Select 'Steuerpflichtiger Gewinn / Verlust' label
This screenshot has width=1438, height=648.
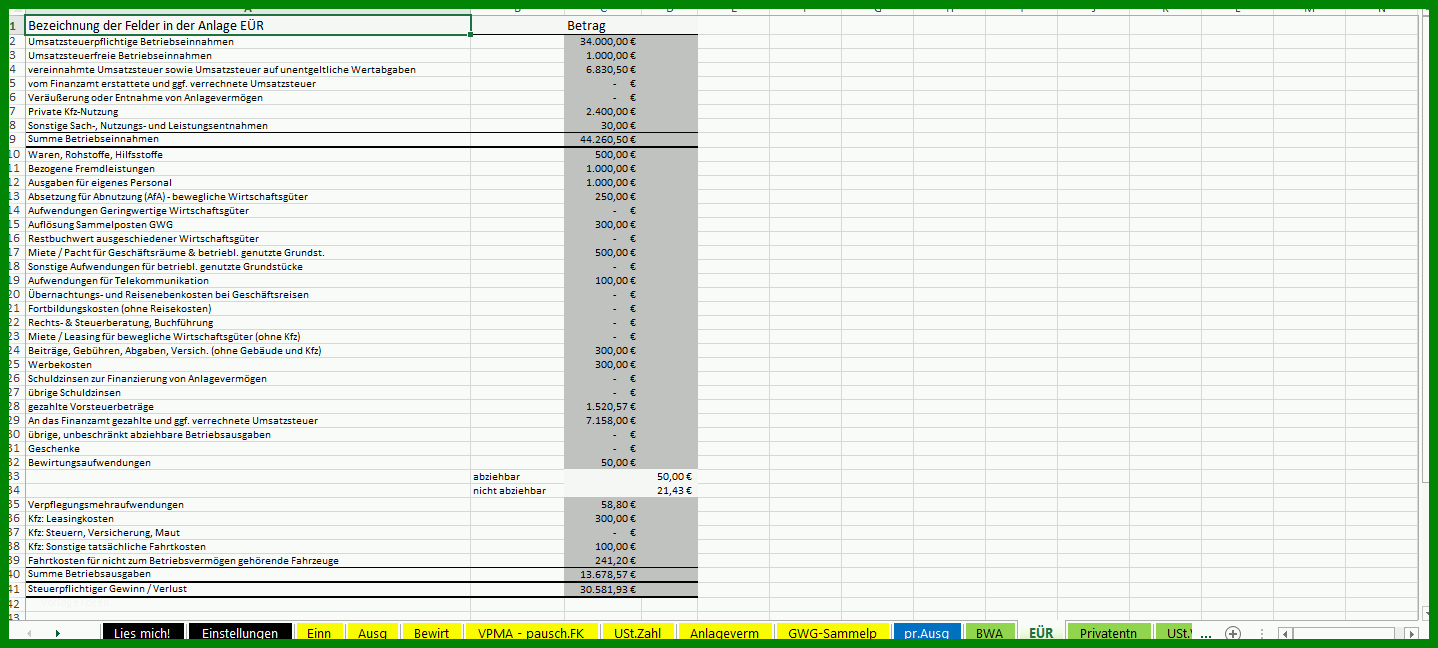(107, 589)
